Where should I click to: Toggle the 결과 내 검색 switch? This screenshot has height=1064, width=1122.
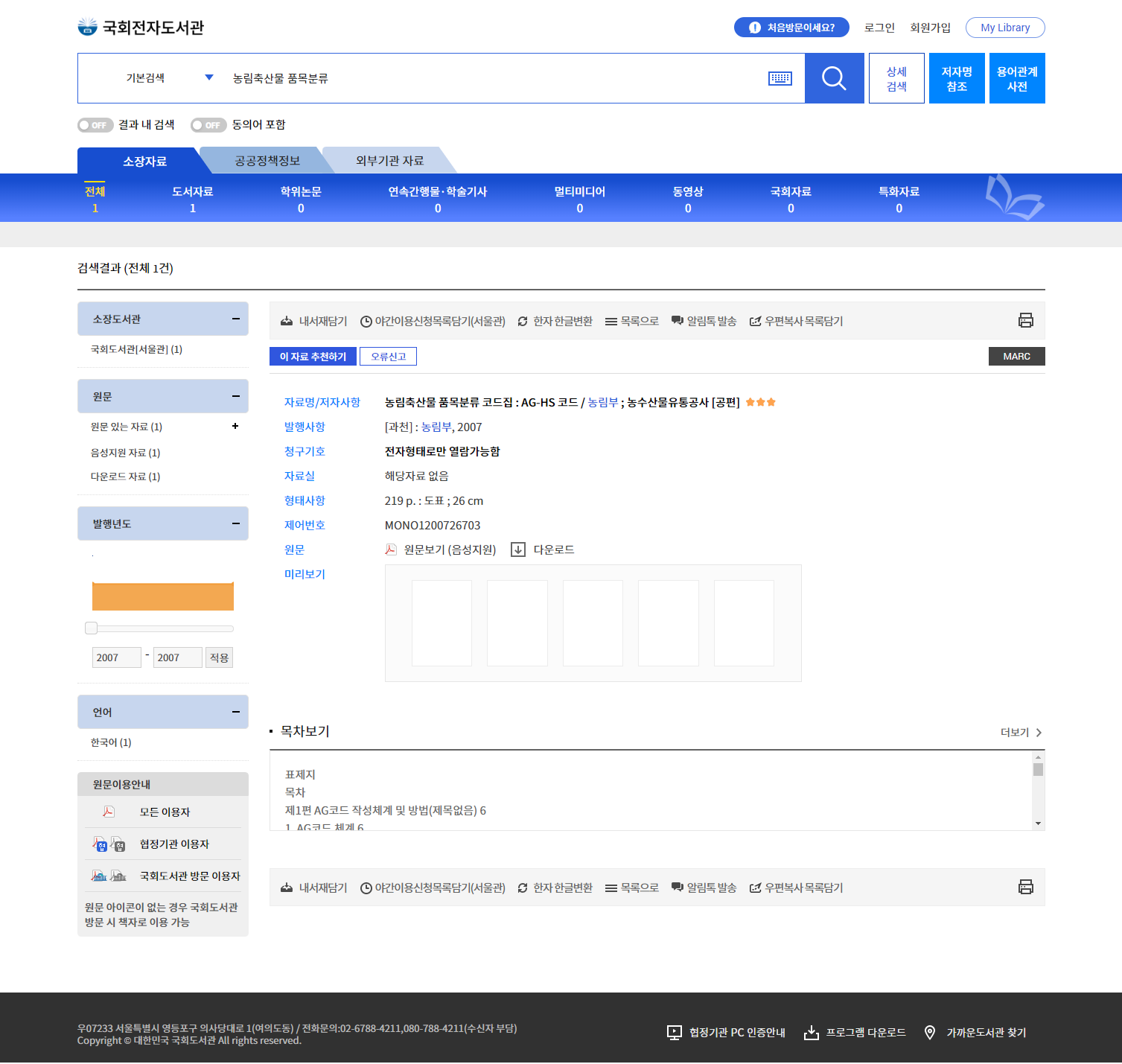95,125
